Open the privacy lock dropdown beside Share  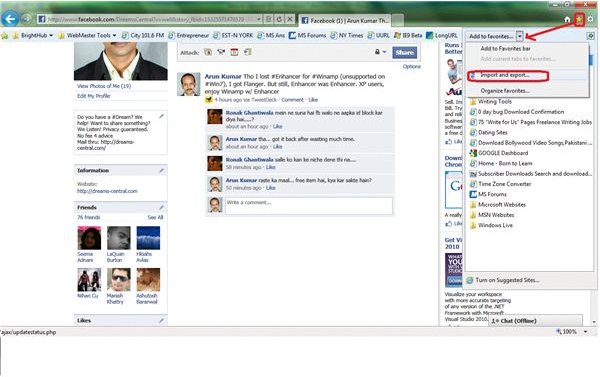380,52
